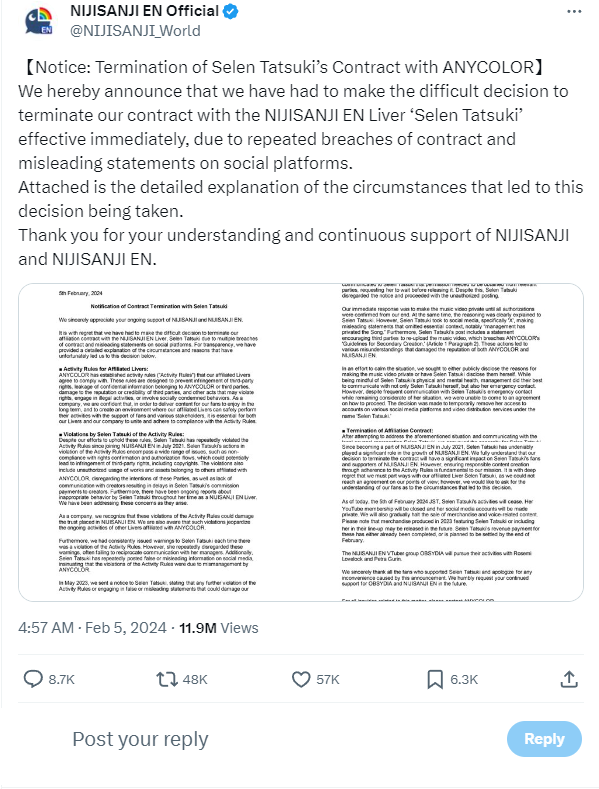Click the 48K reposts count

[x=195, y=680]
